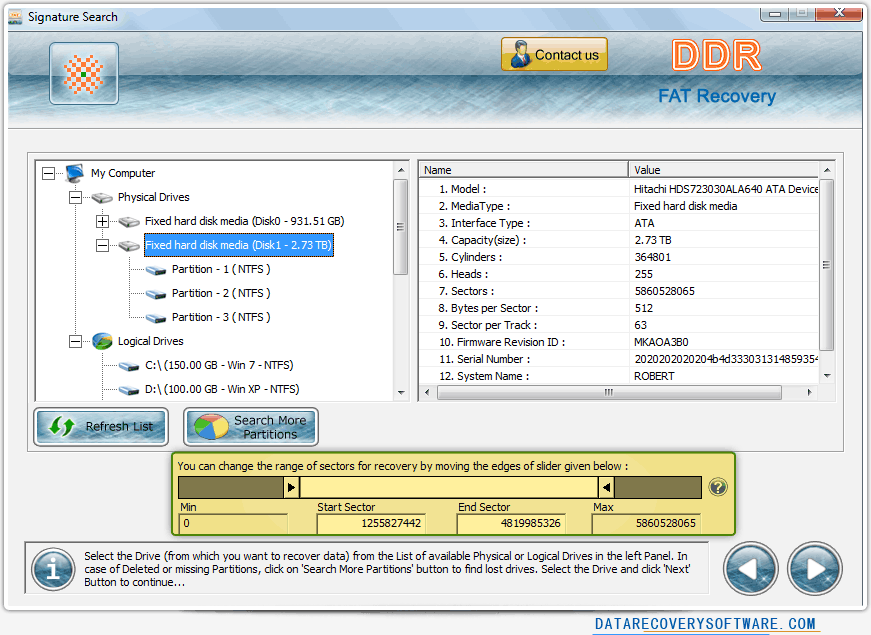Viewport: 871px width, 635px height.
Task: Collapse the Logical Drives node
Action: click(x=74, y=341)
